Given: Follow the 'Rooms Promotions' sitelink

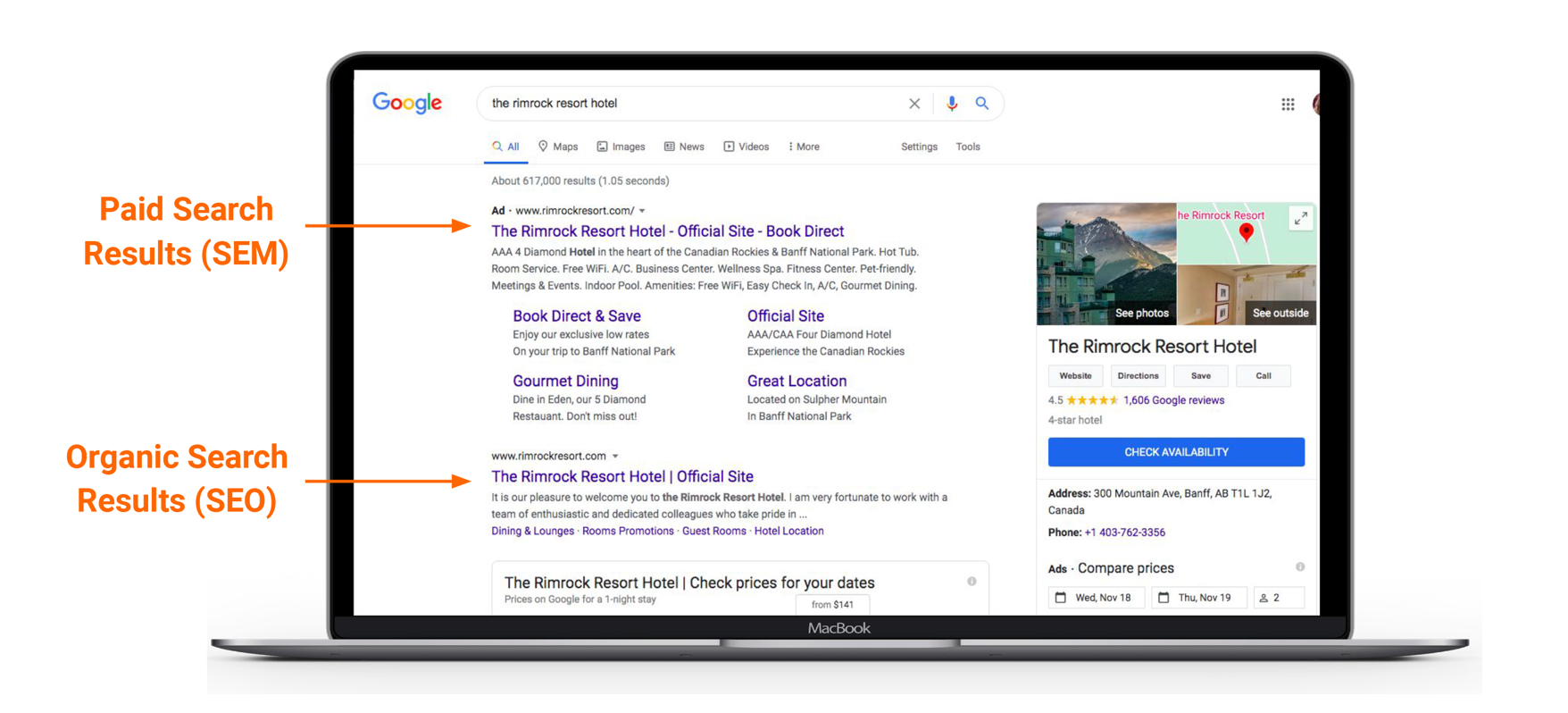Looking at the screenshot, I should click(x=628, y=532).
